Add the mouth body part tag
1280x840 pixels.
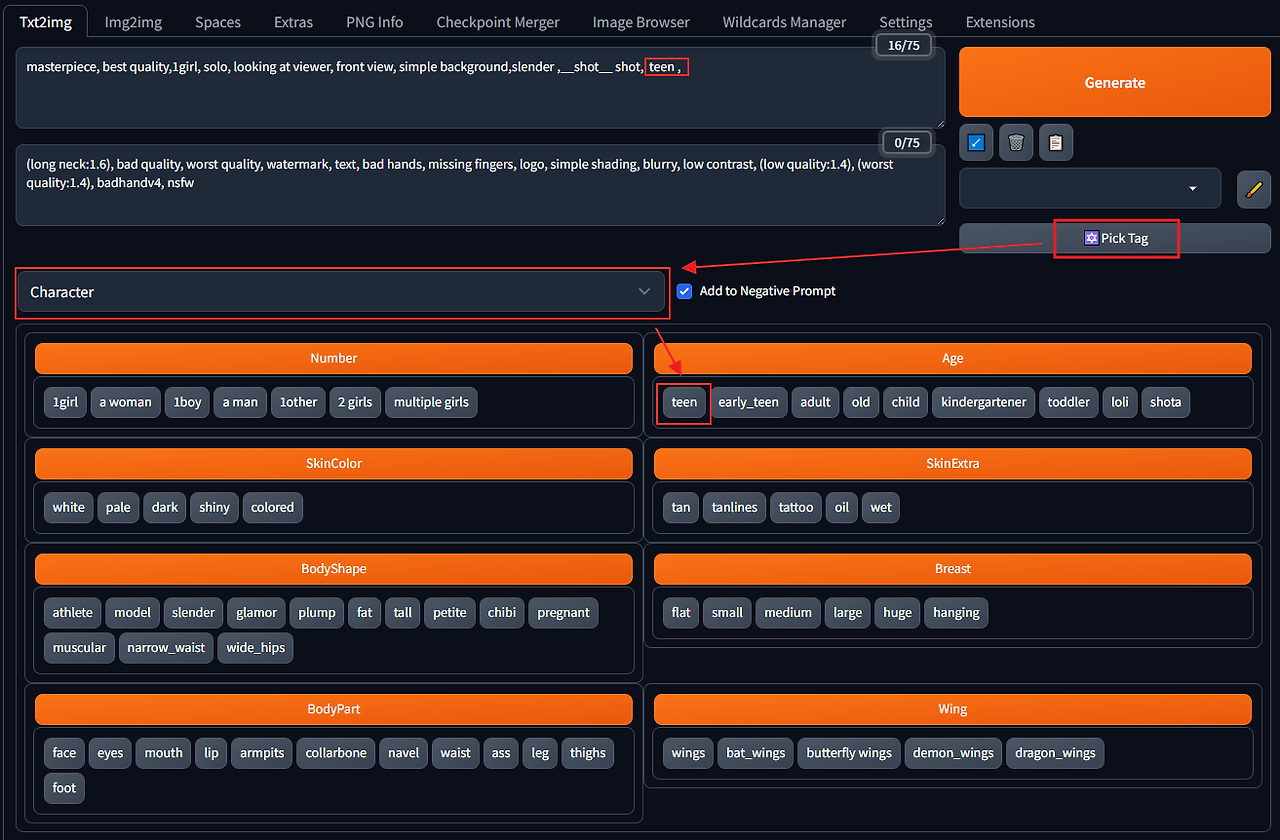(x=164, y=753)
